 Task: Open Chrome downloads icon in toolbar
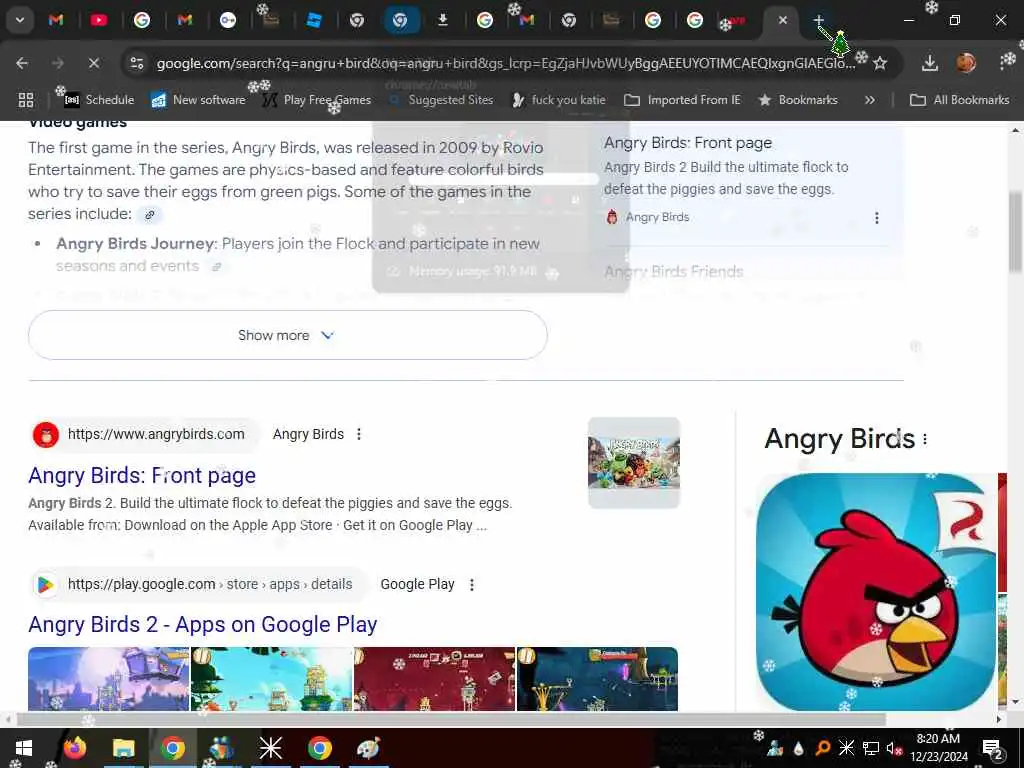coord(929,63)
